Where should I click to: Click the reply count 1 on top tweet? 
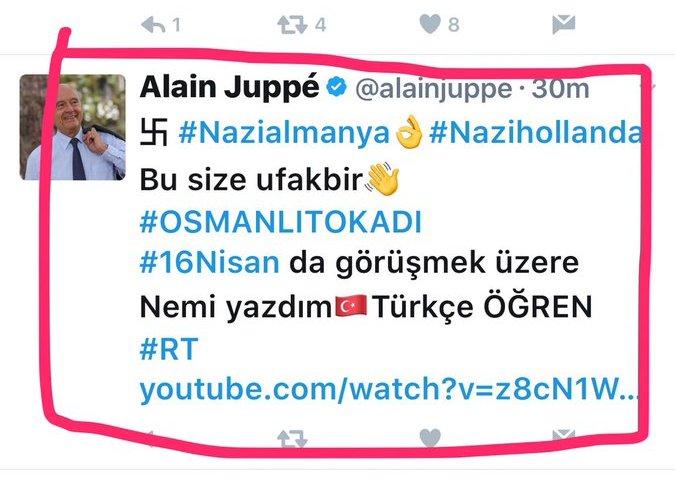pyautogui.click(x=176, y=25)
